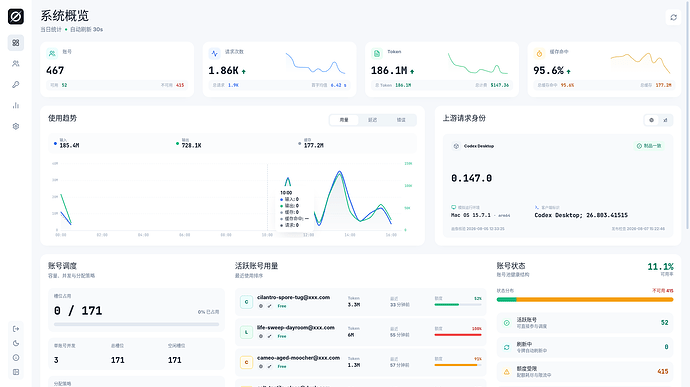
Task: Open the settings gear in sidebar
Action: click(x=16, y=126)
